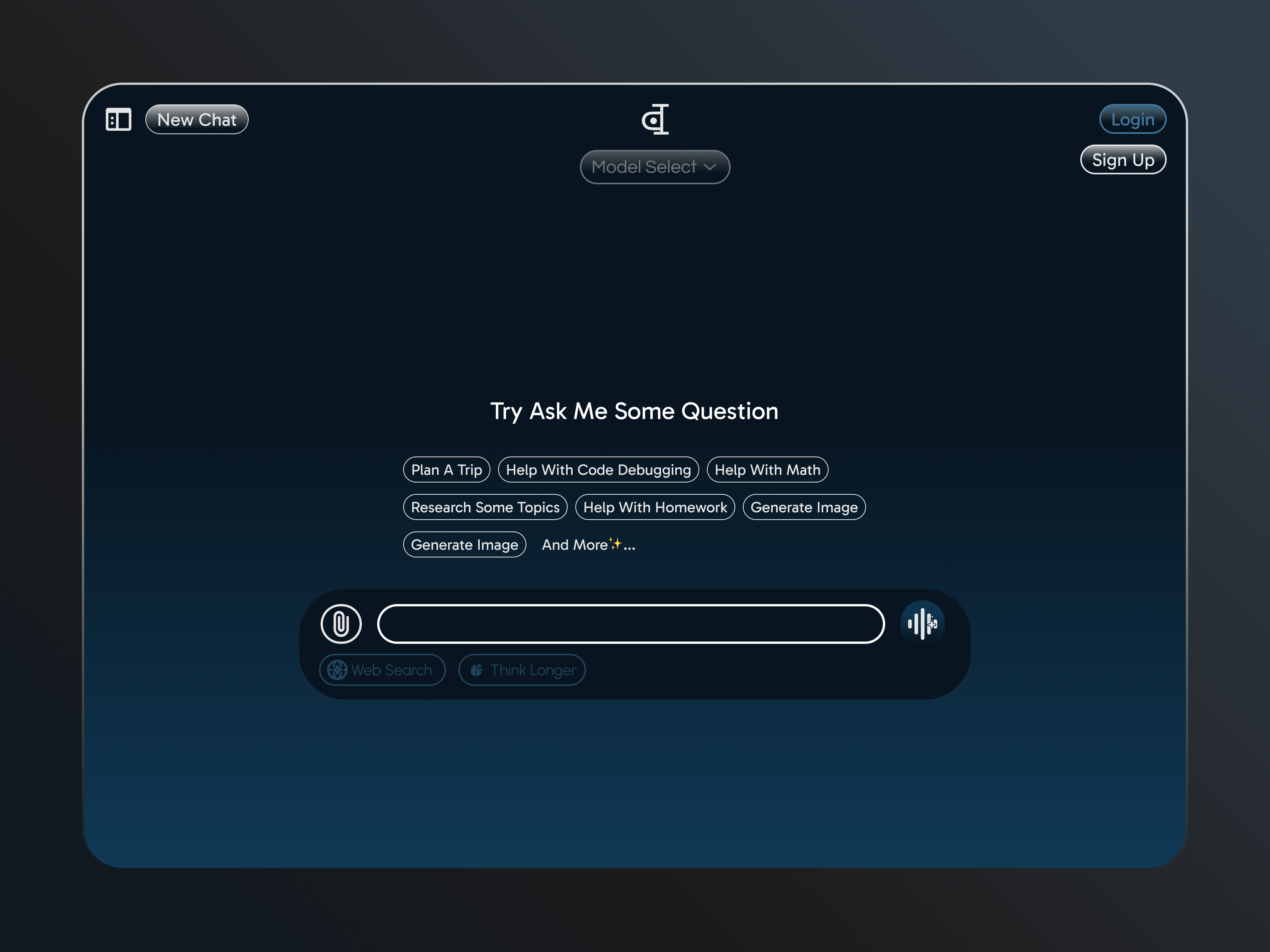Viewport: 1270px width, 952px height.
Task: Pick the Help With Math suggestion
Action: [x=767, y=470]
